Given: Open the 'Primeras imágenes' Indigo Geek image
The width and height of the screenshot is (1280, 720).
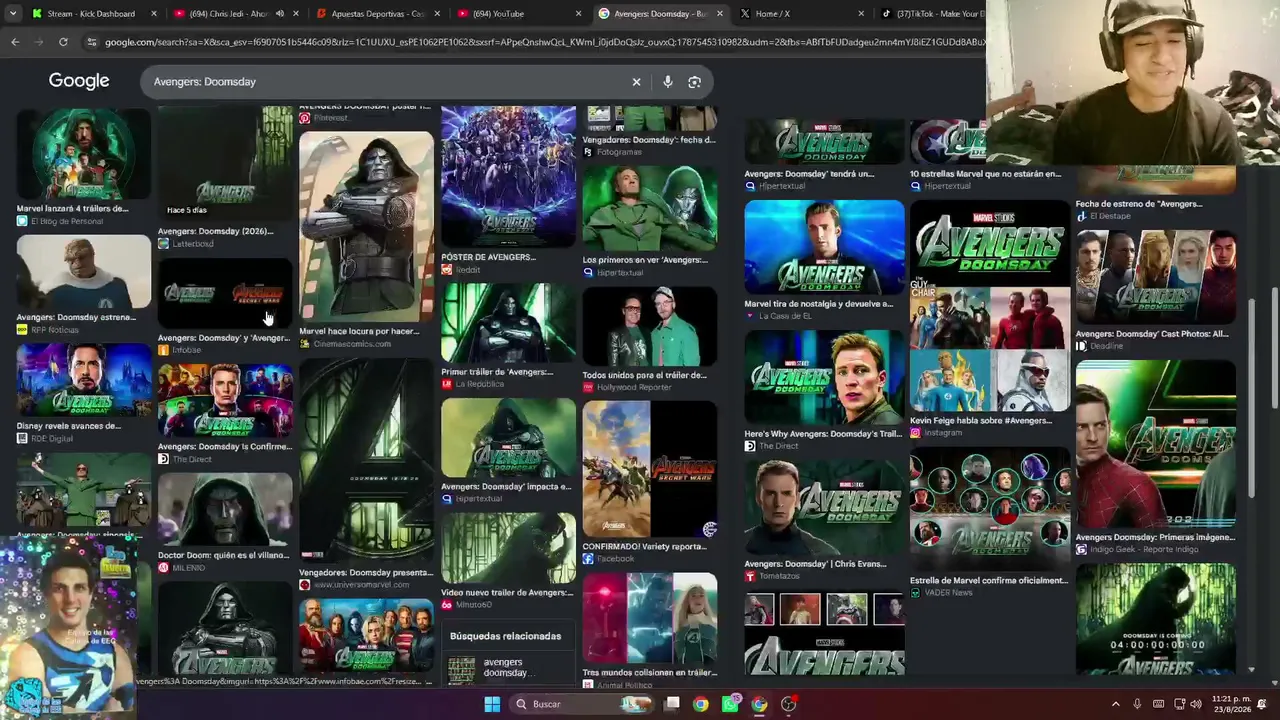Looking at the screenshot, I should (1156, 444).
